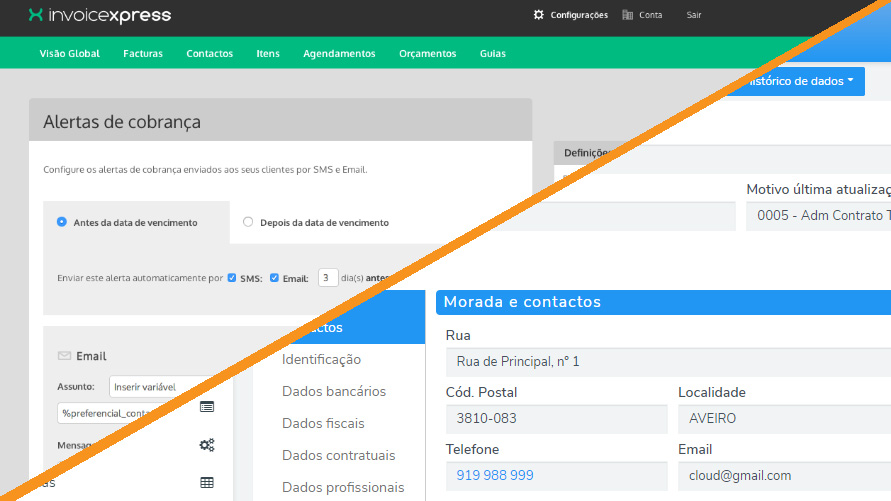
Task: Select 'Antes da data de vencimento' radio
Action: coord(62,222)
